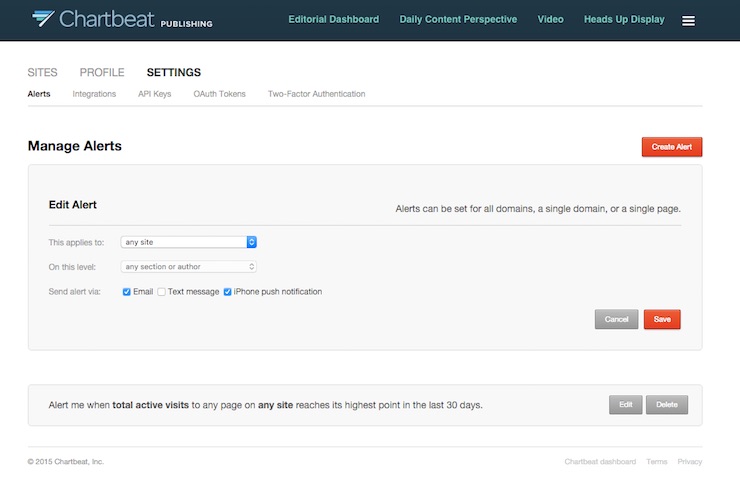Cancel editing the alert
This screenshot has height=499, width=740.
[616, 319]
